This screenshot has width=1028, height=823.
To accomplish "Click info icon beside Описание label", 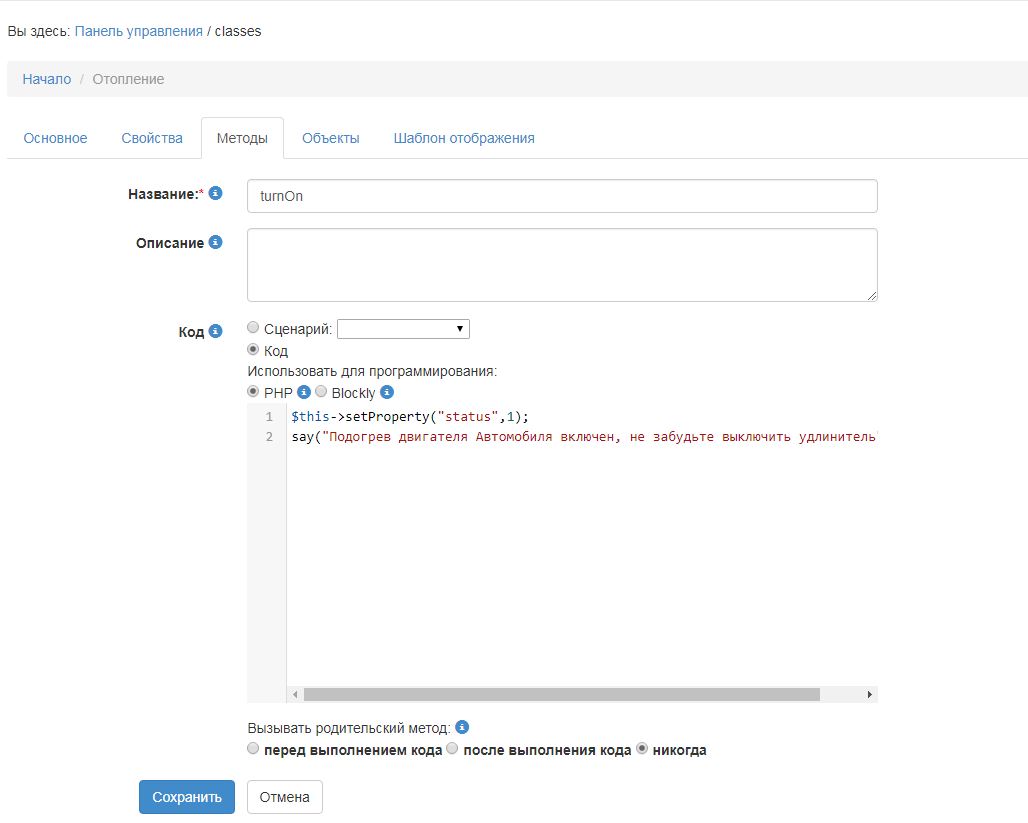I will pos(215,242).
